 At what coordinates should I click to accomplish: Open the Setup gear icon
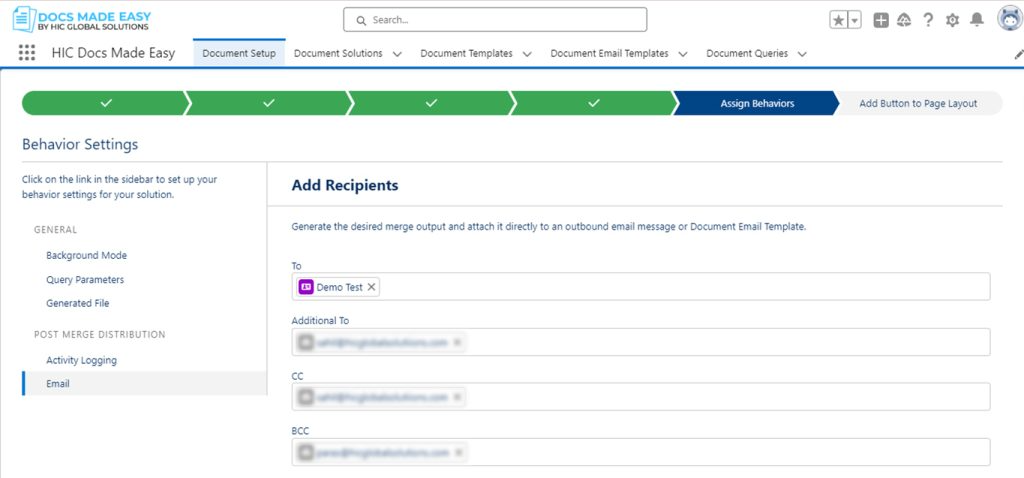(952, 20)
